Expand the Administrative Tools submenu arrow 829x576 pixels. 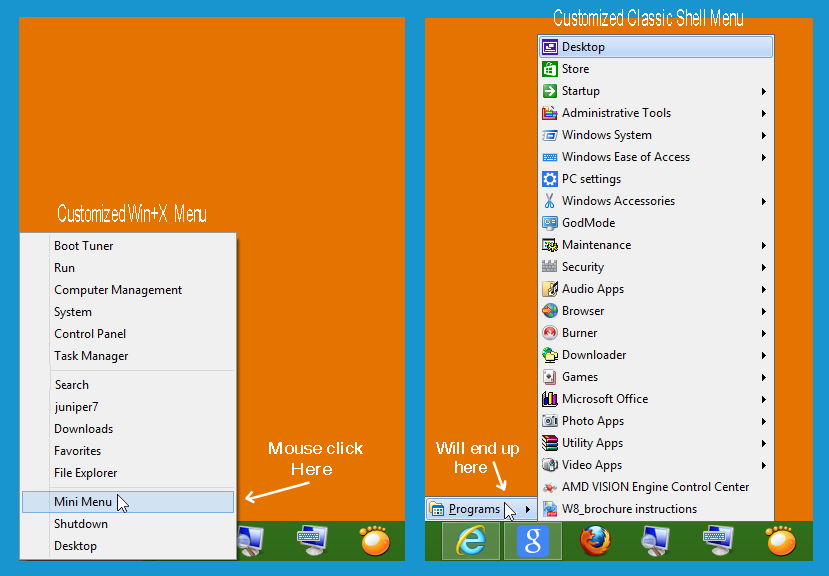coord(763,113)
